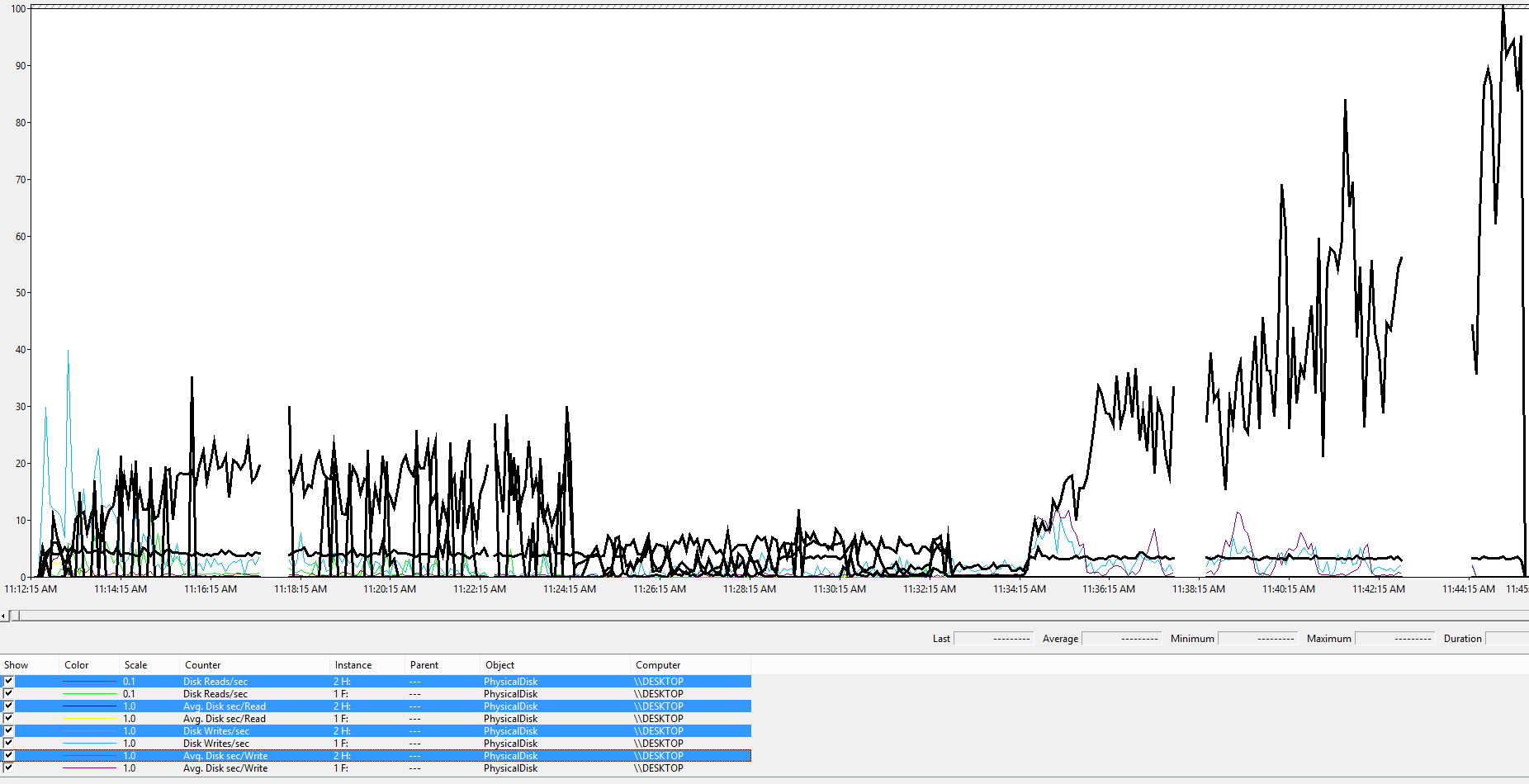Click the time range slider thumb

pos(14,616)
